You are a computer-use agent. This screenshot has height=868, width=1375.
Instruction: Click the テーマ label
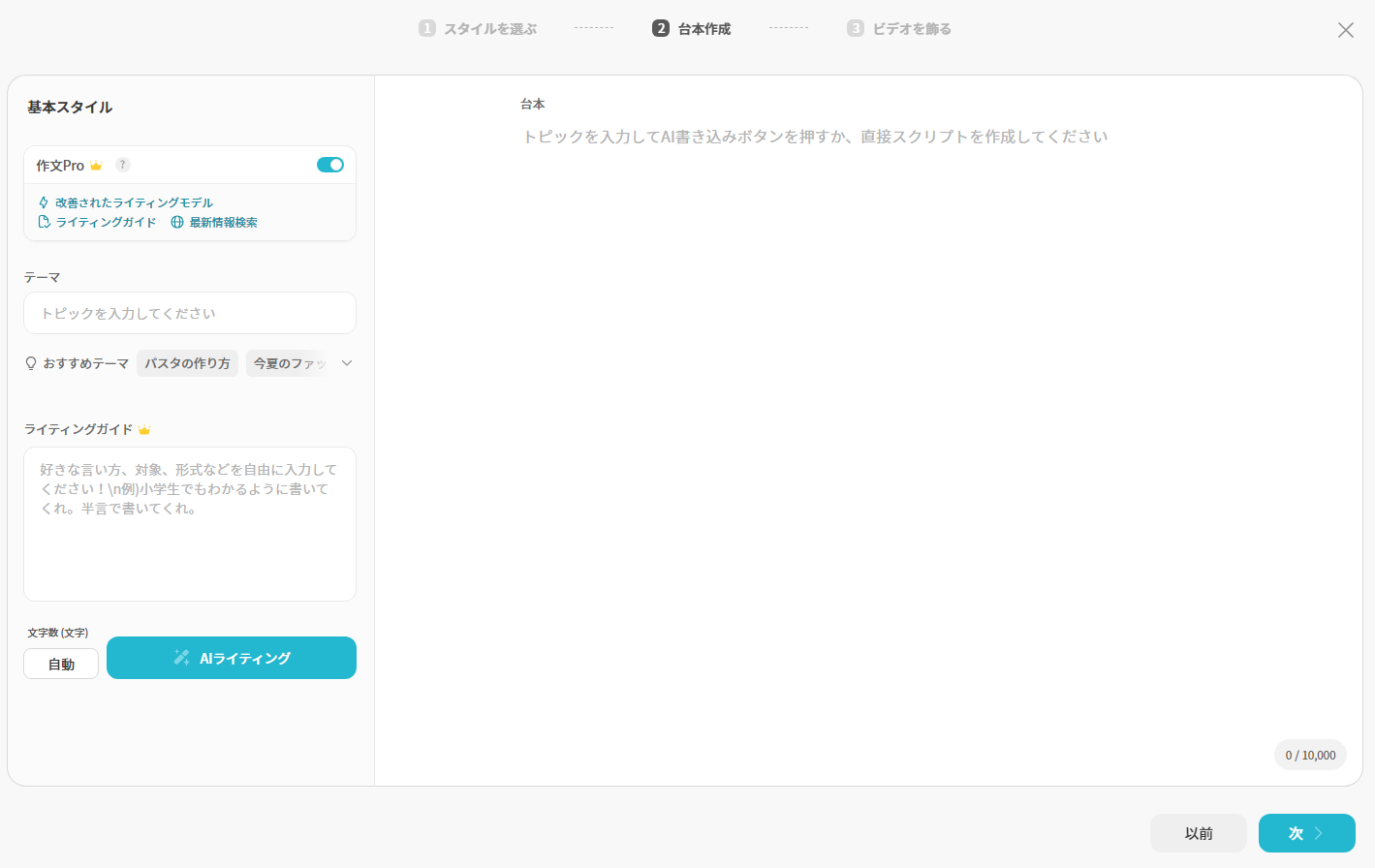click(43, 277)
